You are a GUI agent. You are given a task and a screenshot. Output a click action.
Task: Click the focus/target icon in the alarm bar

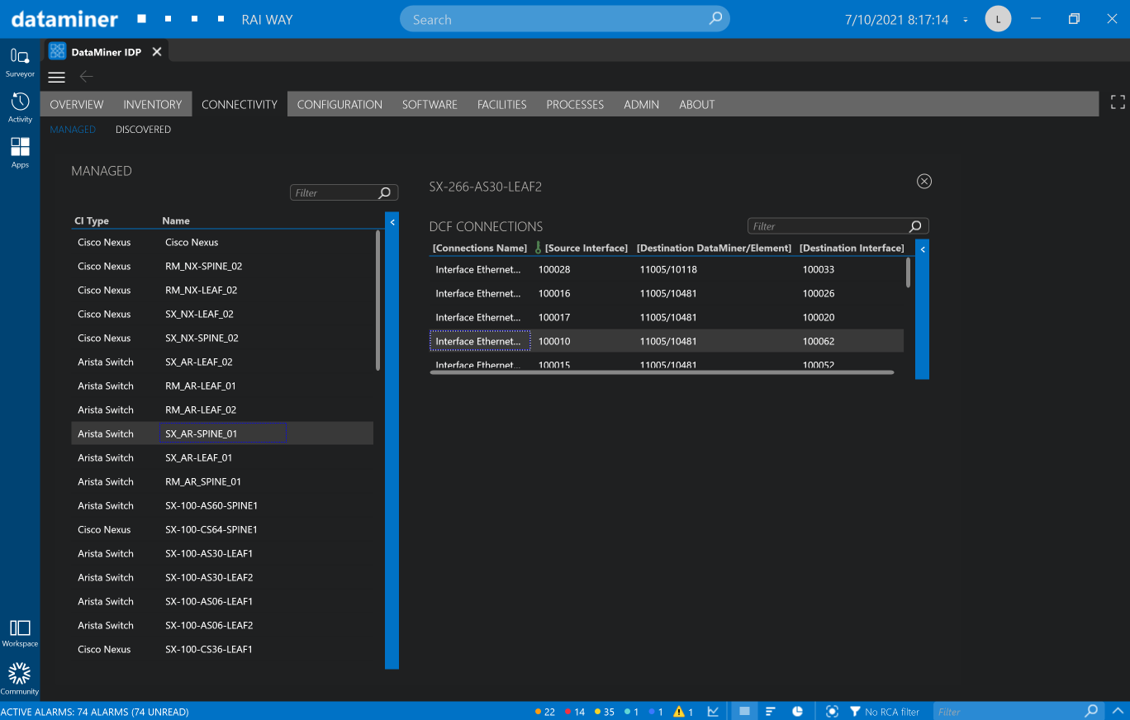[832, 711]
